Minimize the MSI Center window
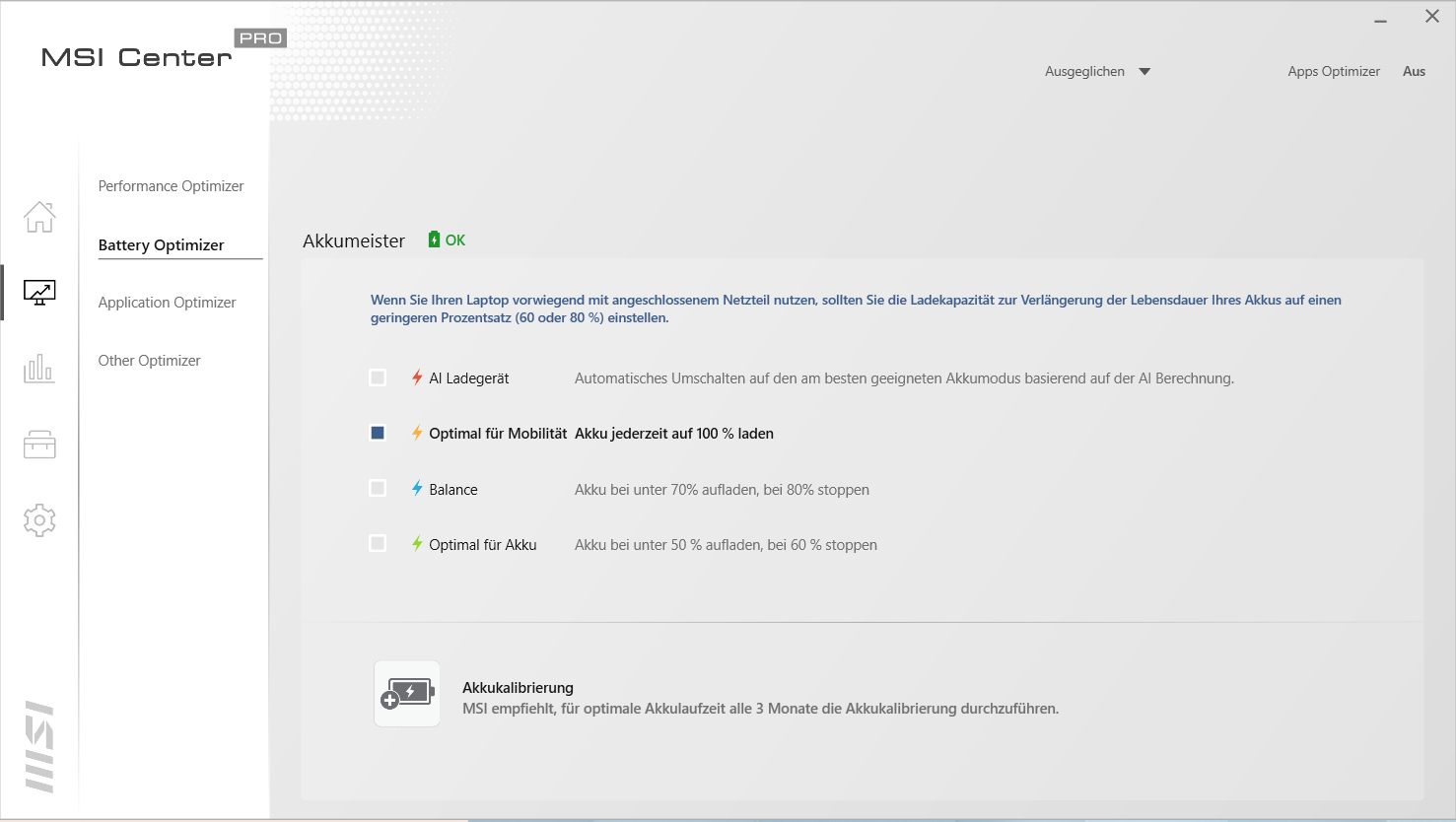The height and width of the screenshot is (822, 1456). click(x=1381, y=20)
